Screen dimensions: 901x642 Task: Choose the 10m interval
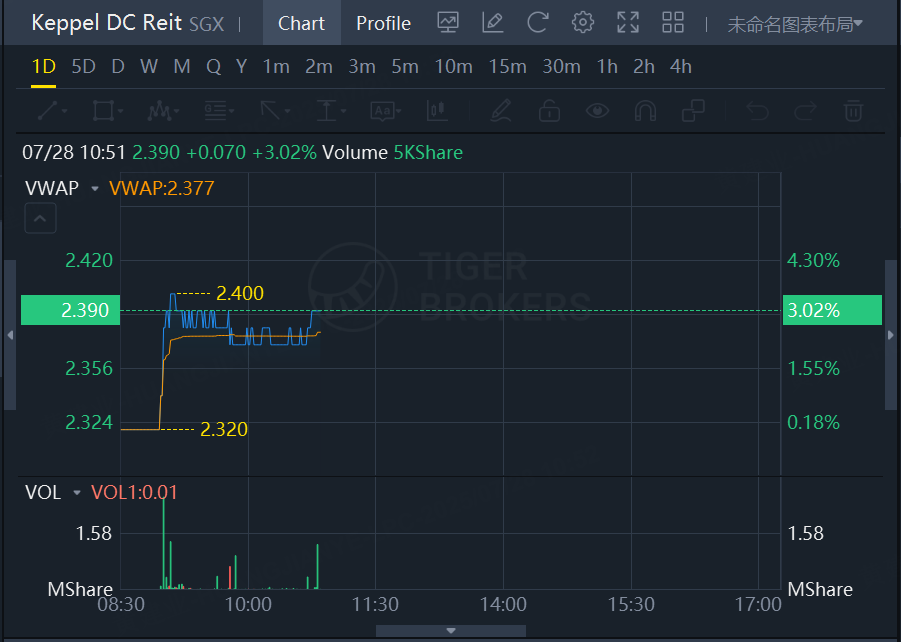tap(453, 67)
